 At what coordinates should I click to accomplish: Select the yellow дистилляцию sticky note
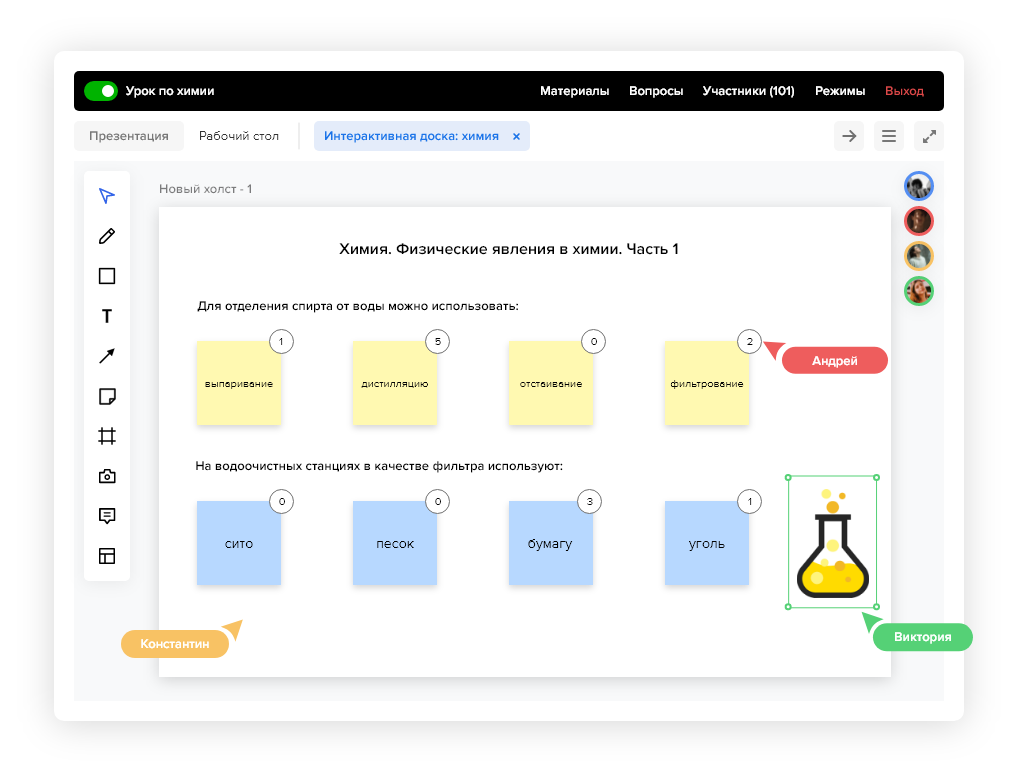pyautogui.click(x=395, y=384)
